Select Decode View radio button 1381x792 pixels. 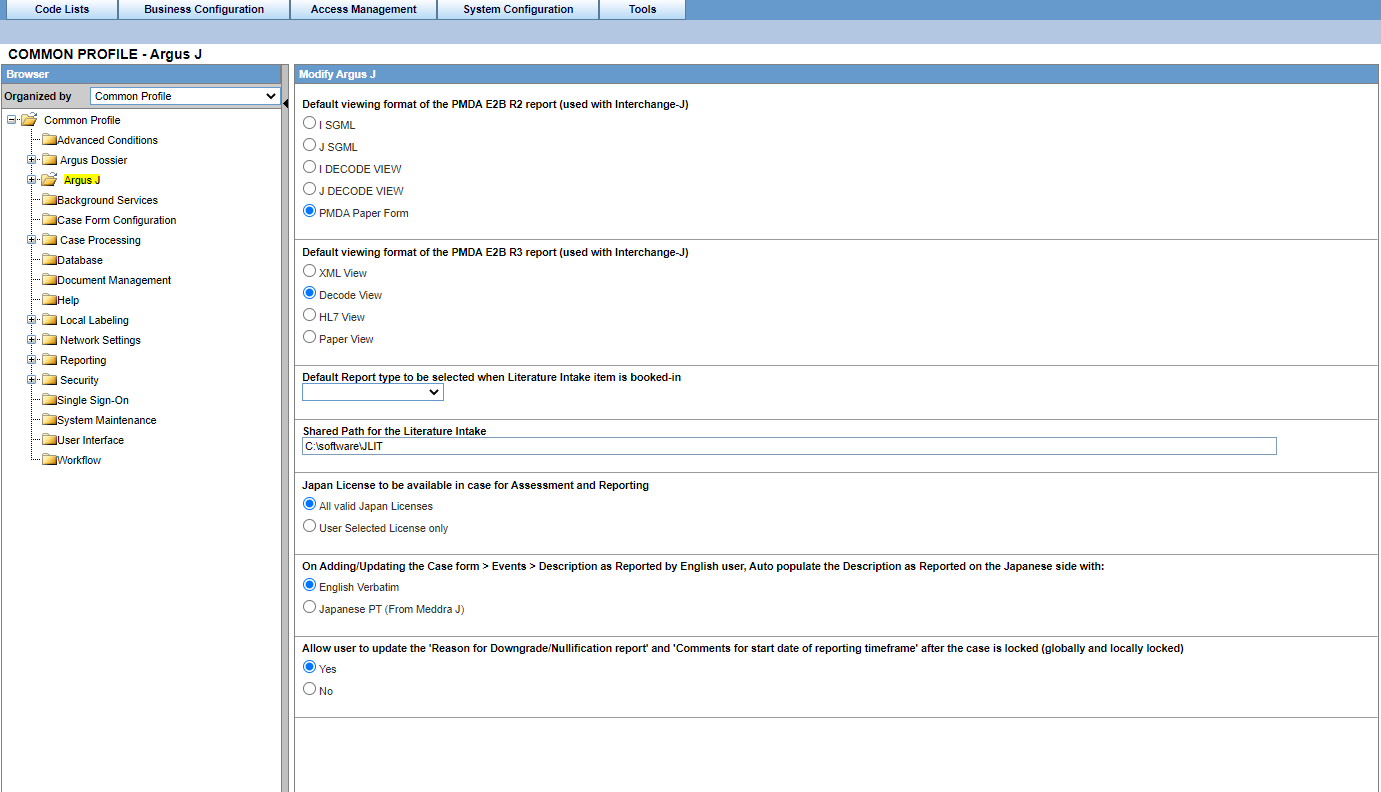[x=310, y=293]
